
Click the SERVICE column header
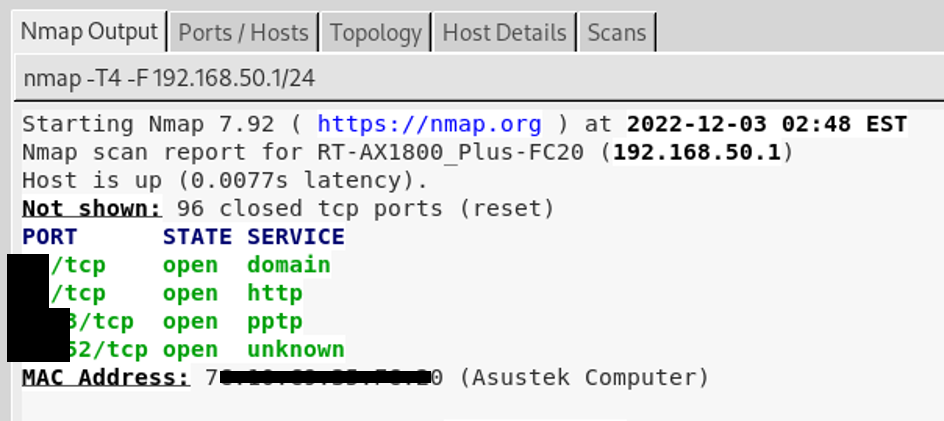[296, 237]
